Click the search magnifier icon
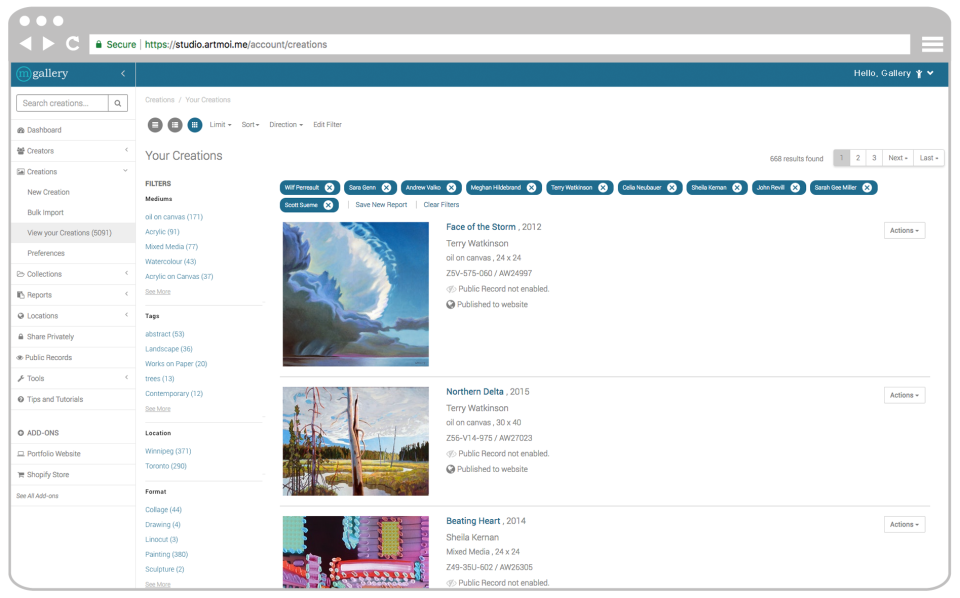 point(117,102)
